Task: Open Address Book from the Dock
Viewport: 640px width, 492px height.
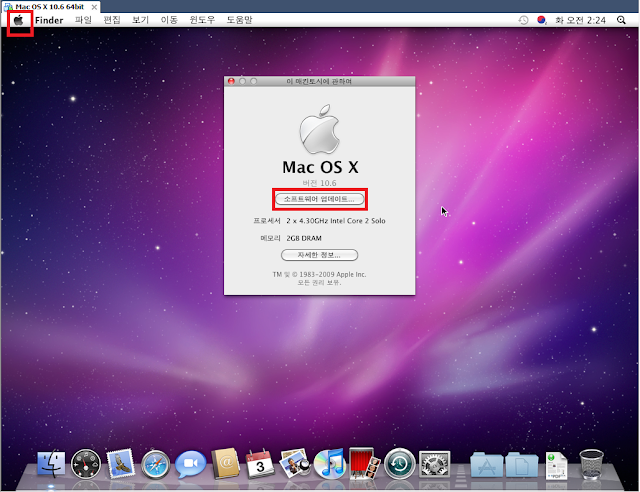Action: click(225, 463)
